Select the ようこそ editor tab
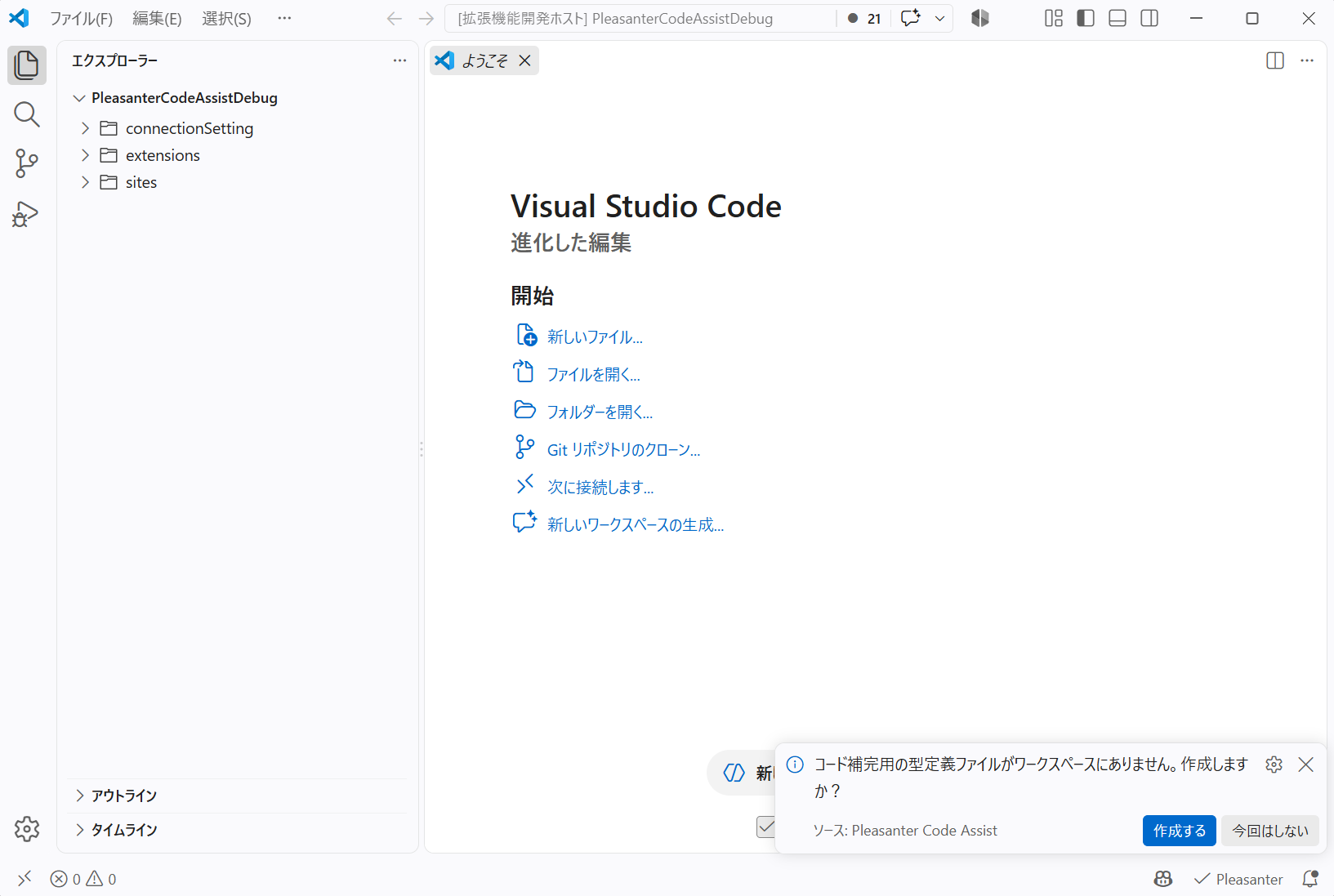This screenshot has height=896, width=1334. tap(484, 60)
